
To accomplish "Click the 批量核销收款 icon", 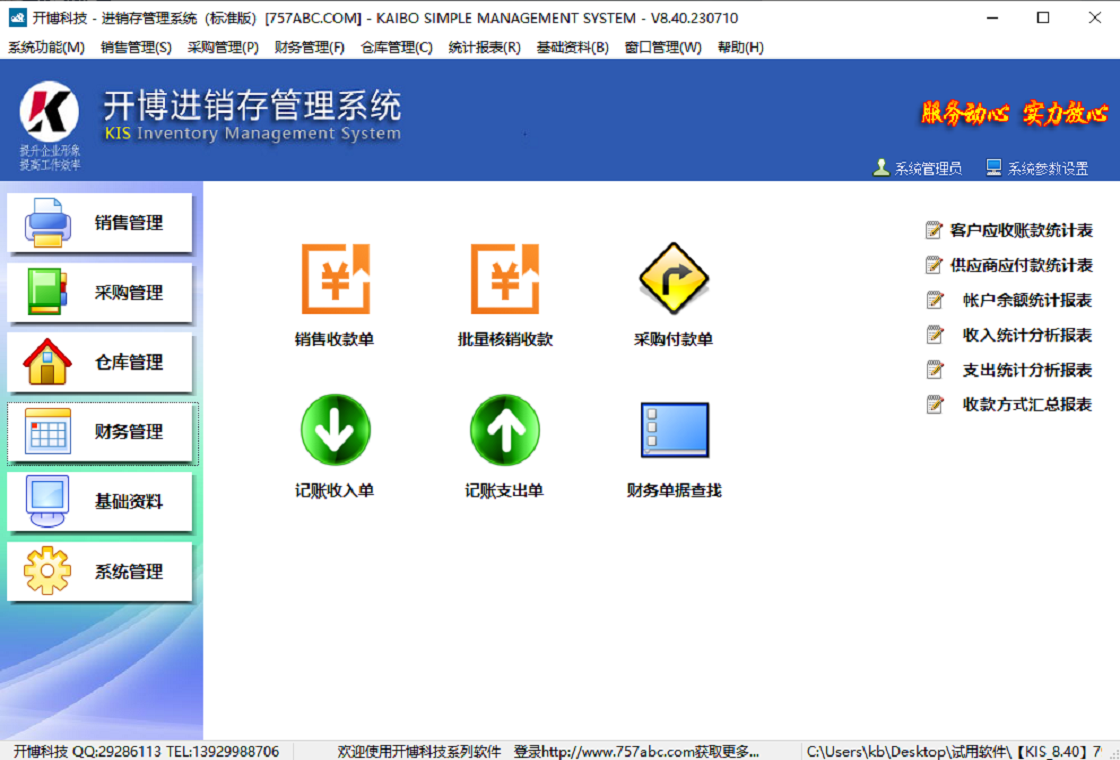I will pos(505,279).
